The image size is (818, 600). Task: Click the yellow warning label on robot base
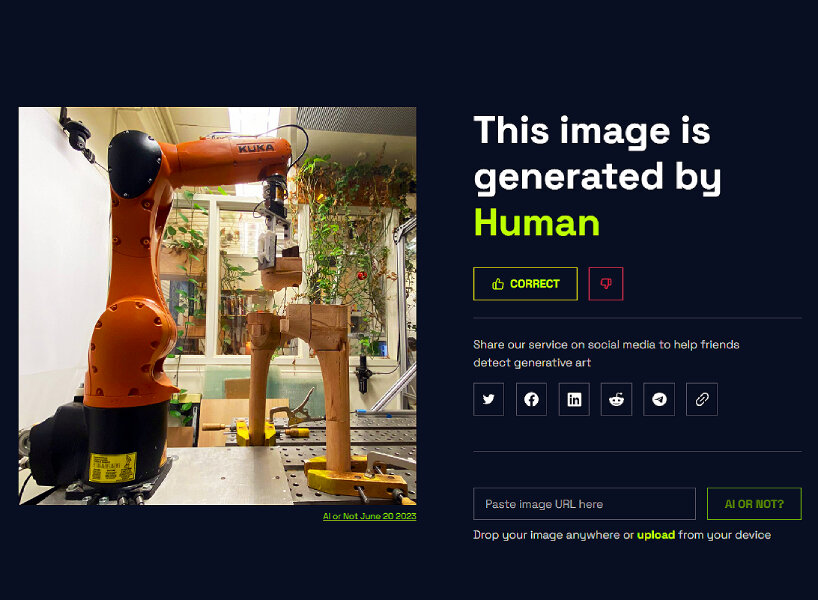click(x=112, y=467)
